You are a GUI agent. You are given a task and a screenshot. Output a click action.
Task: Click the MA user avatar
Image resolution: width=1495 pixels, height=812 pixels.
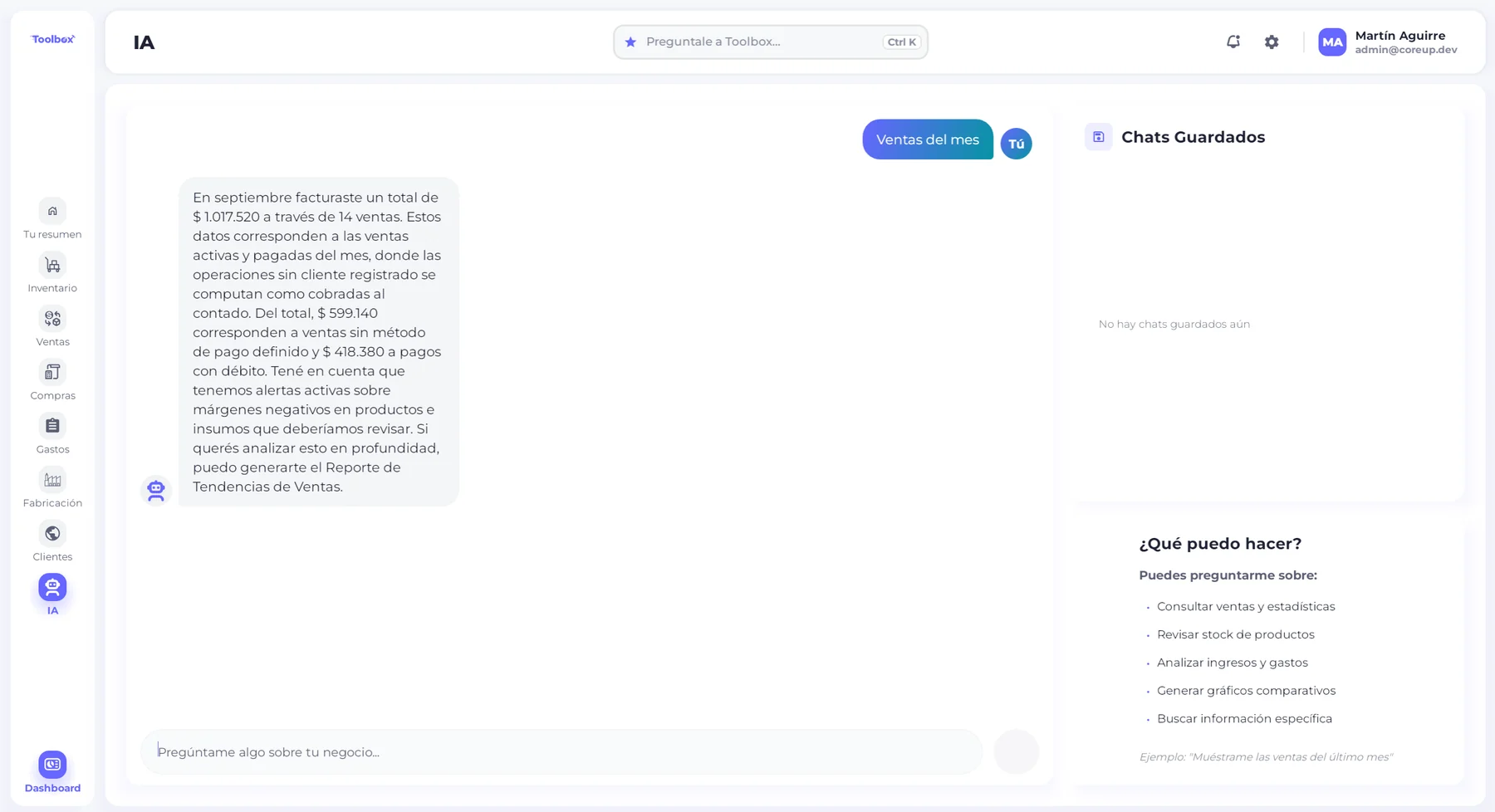click(x=1332, y=42)
